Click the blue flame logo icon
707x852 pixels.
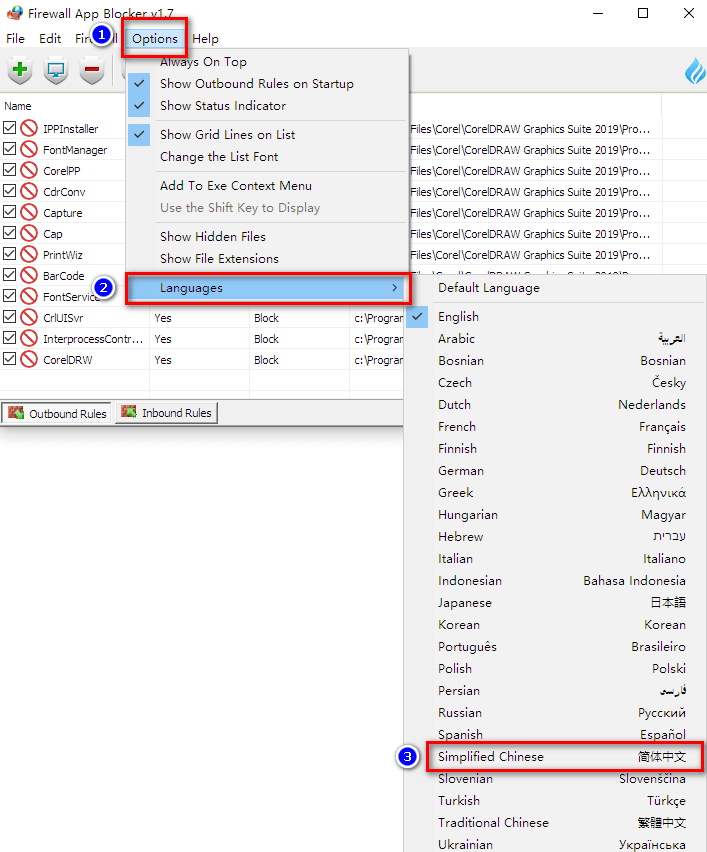click(695, 71)
